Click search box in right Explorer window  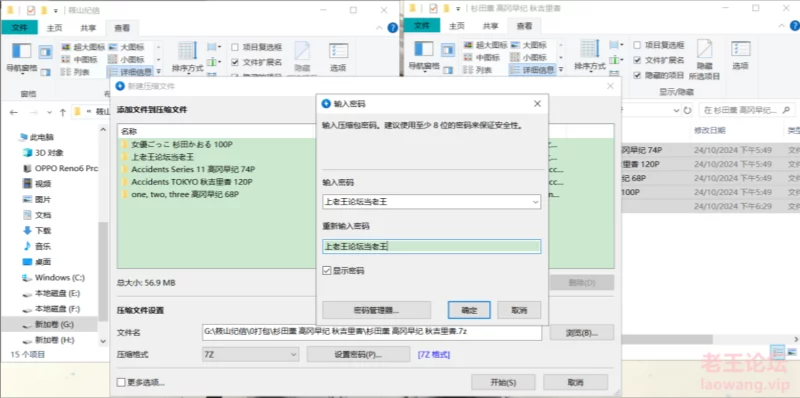(x=746, y=110)
